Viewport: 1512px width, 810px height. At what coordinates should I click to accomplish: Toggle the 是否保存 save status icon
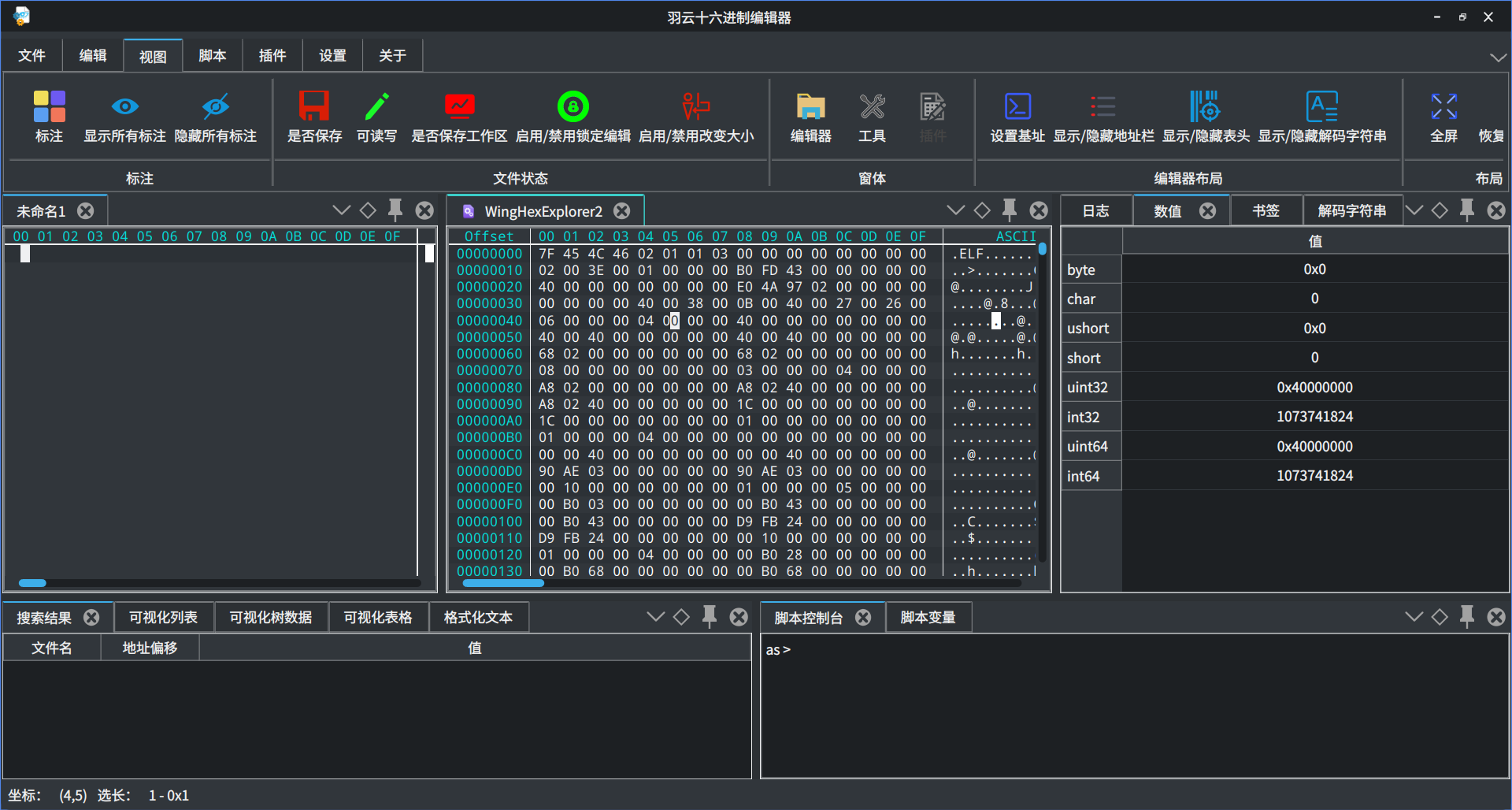[x=313, y=106]
